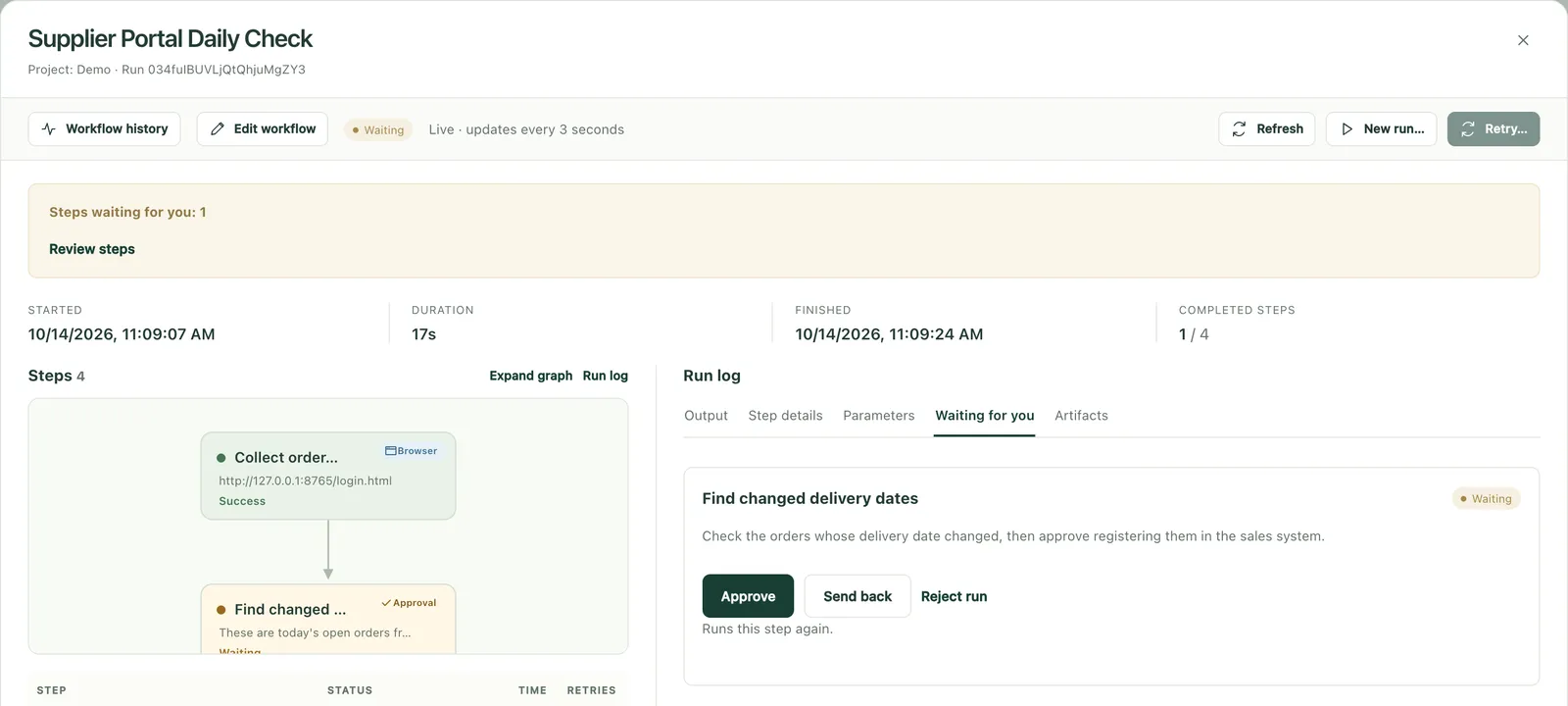Open the Review steps link

click(92, 249)
